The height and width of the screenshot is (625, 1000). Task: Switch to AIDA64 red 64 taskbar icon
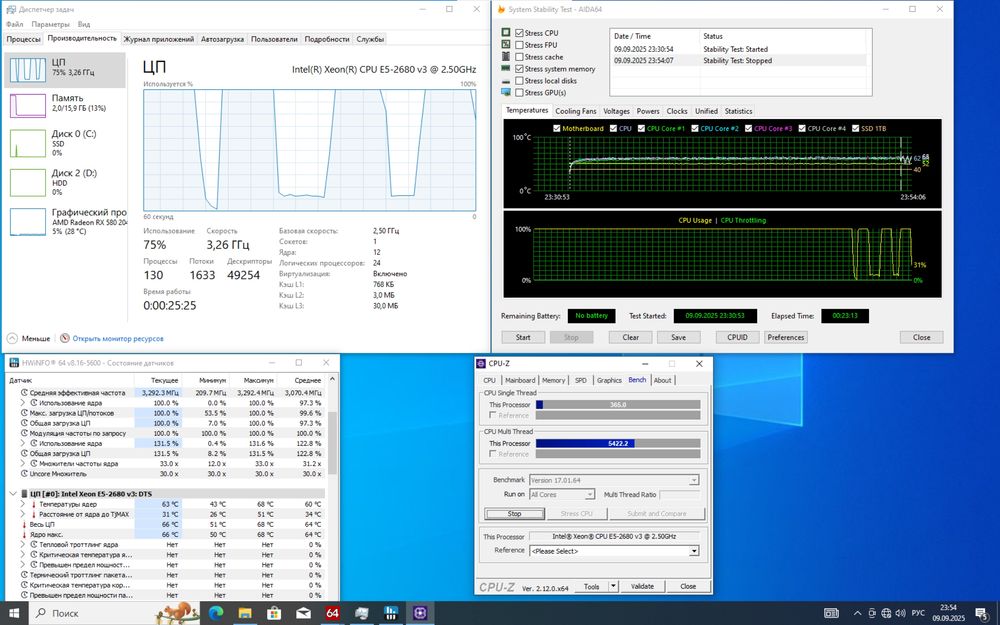[x=332, y=613]
